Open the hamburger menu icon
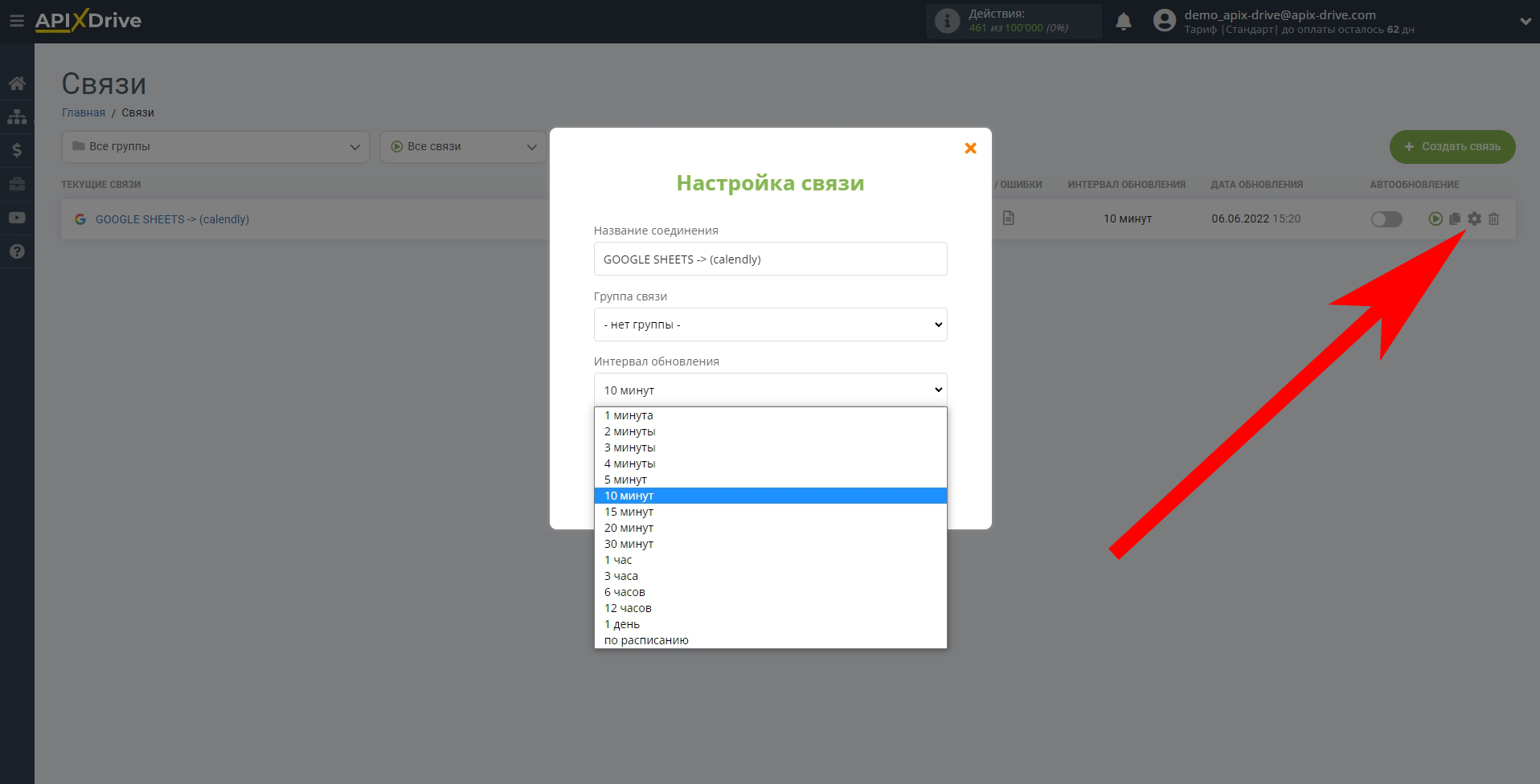The width and height of the screenshot is (1540, 784). click(x=17, y=21)
